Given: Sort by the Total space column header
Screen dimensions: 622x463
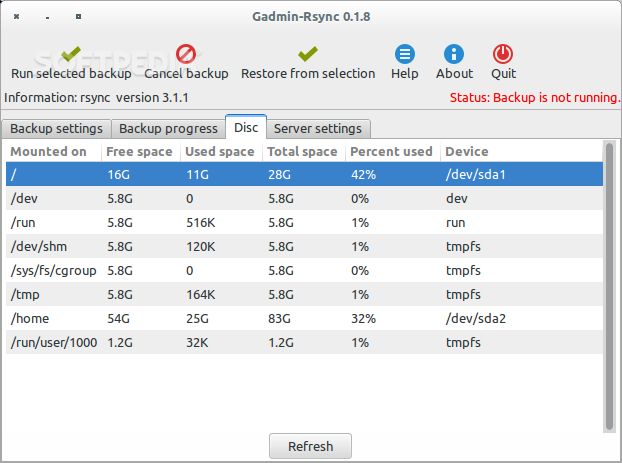Looking at the screenshot, I should coord(304,152).
